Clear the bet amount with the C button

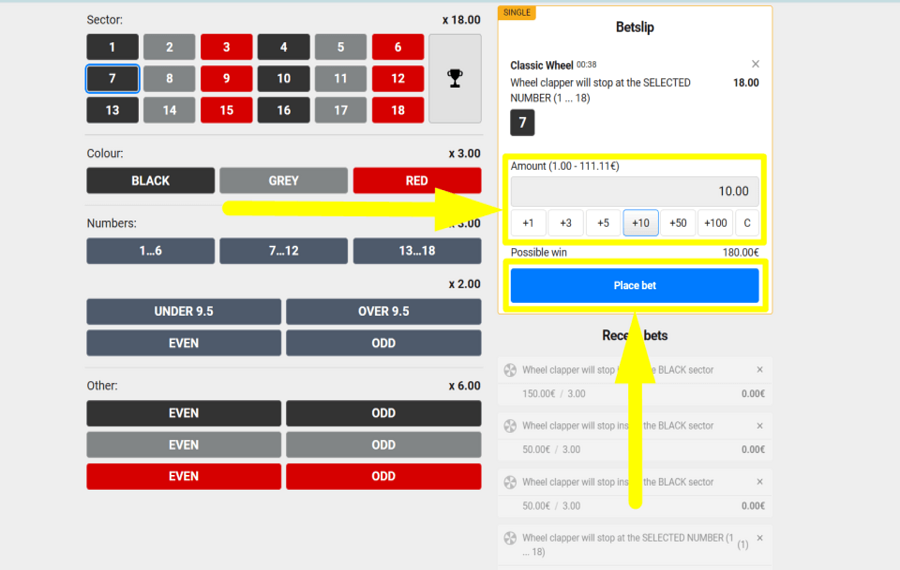coord(747,223)
